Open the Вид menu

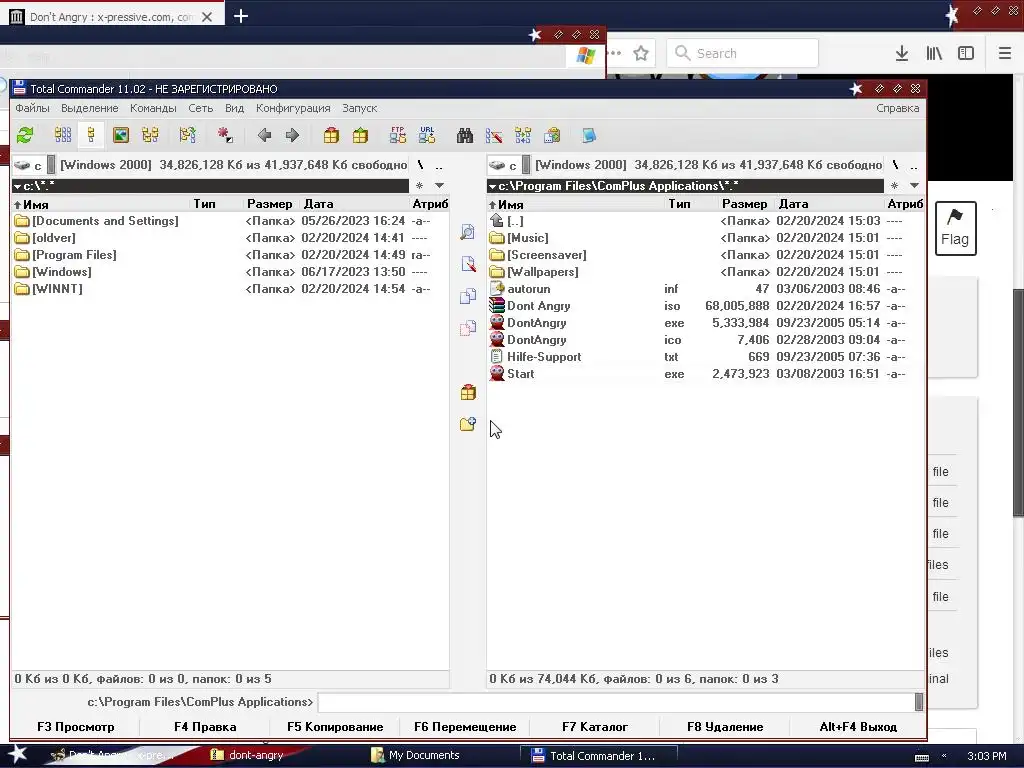[234, 108]
